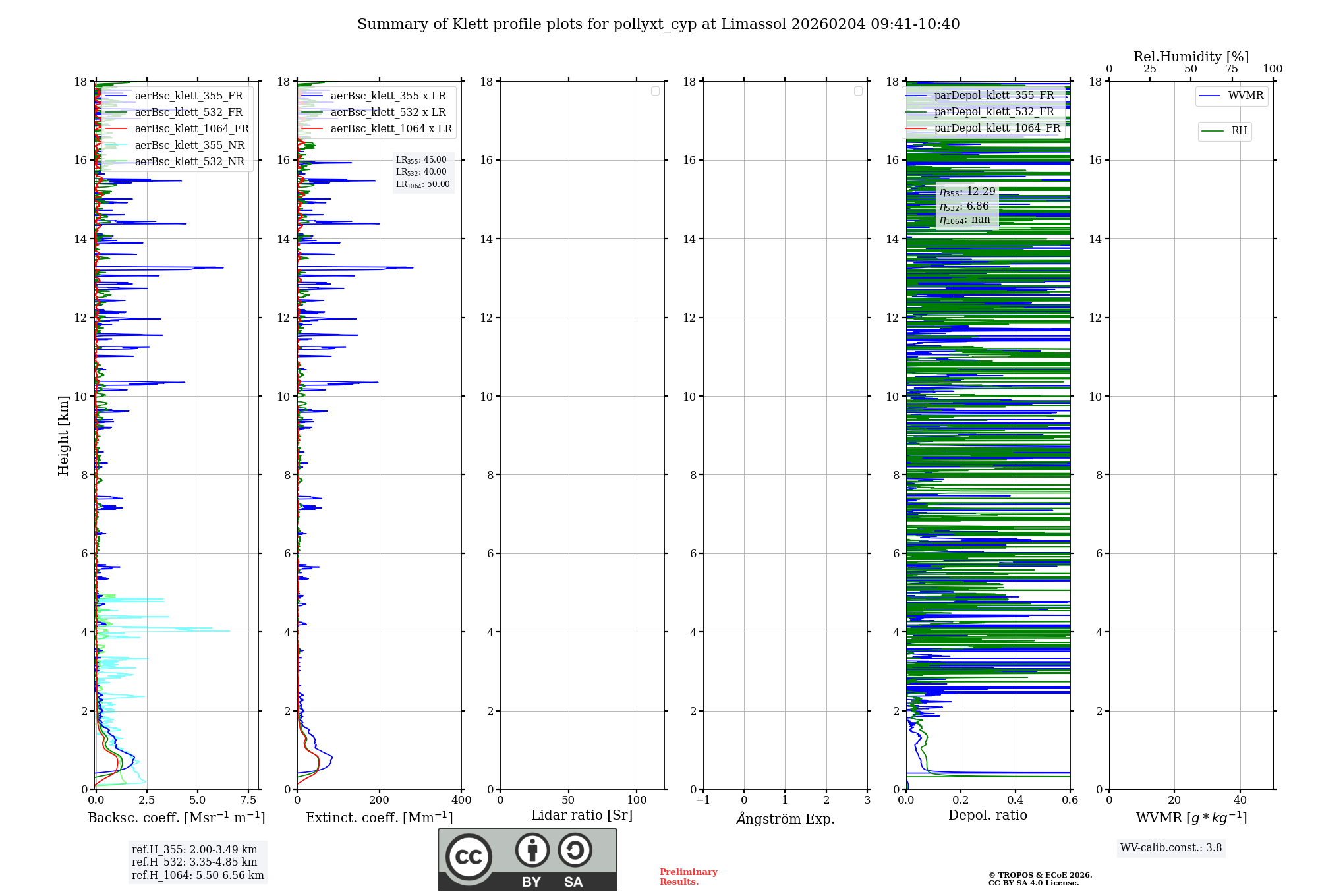1318x896 pixels.
Task: Click the empty legend box in the Lidar ratio plot
Action: pyautogui.click(x=655, y=91)
